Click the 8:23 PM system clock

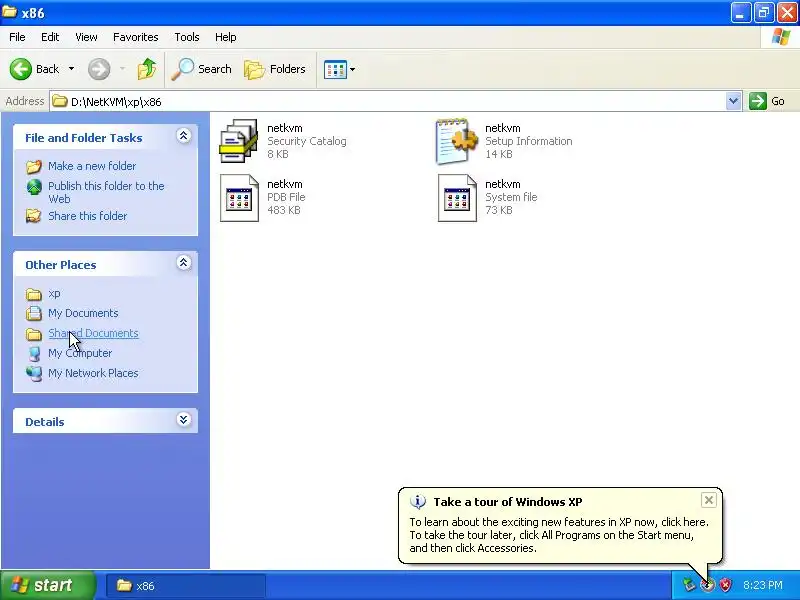763,585
